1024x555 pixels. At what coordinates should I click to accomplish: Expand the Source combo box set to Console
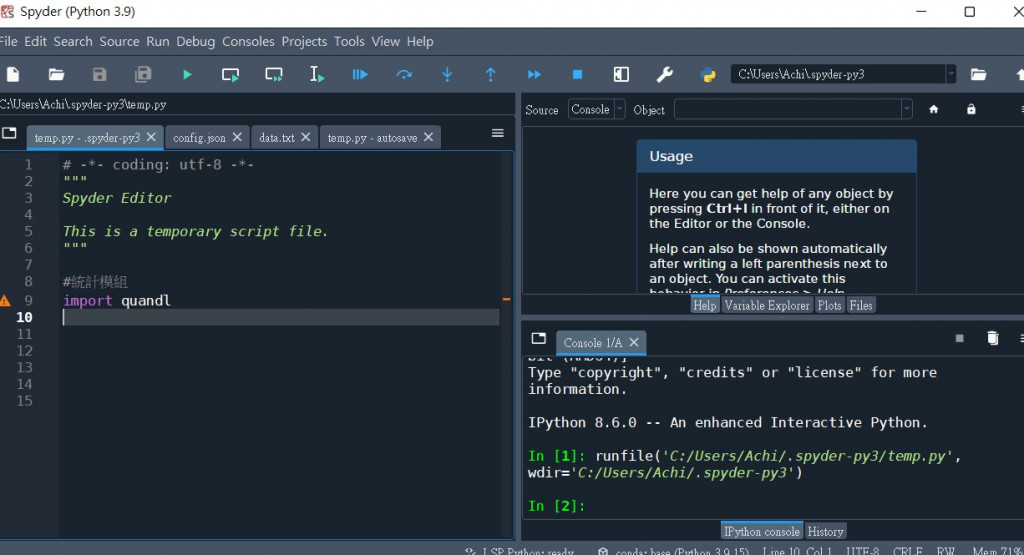pyautogui.click(x=597, y=110)
